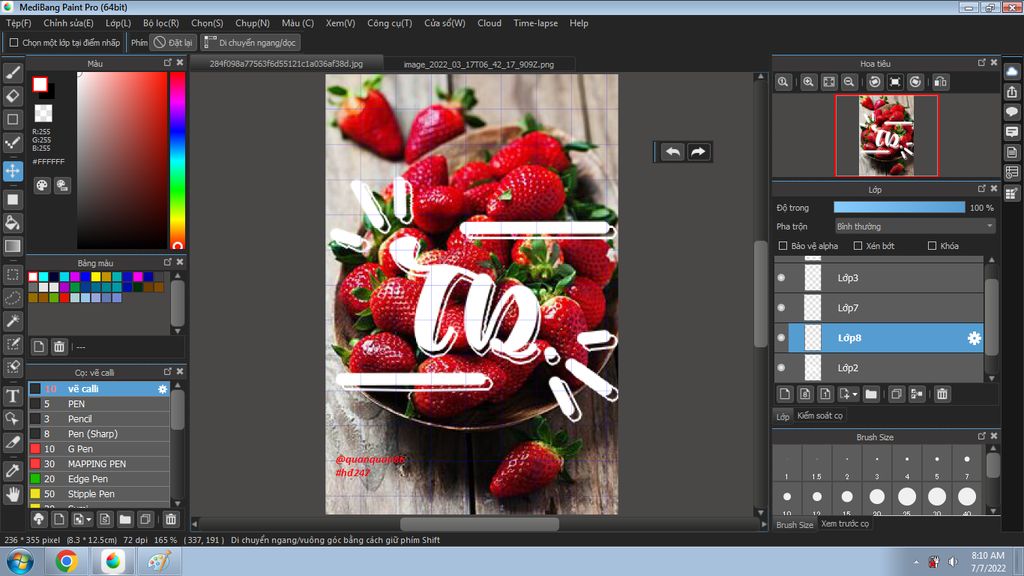Enable 'Xén bớt' checkbox

[857, 246]
